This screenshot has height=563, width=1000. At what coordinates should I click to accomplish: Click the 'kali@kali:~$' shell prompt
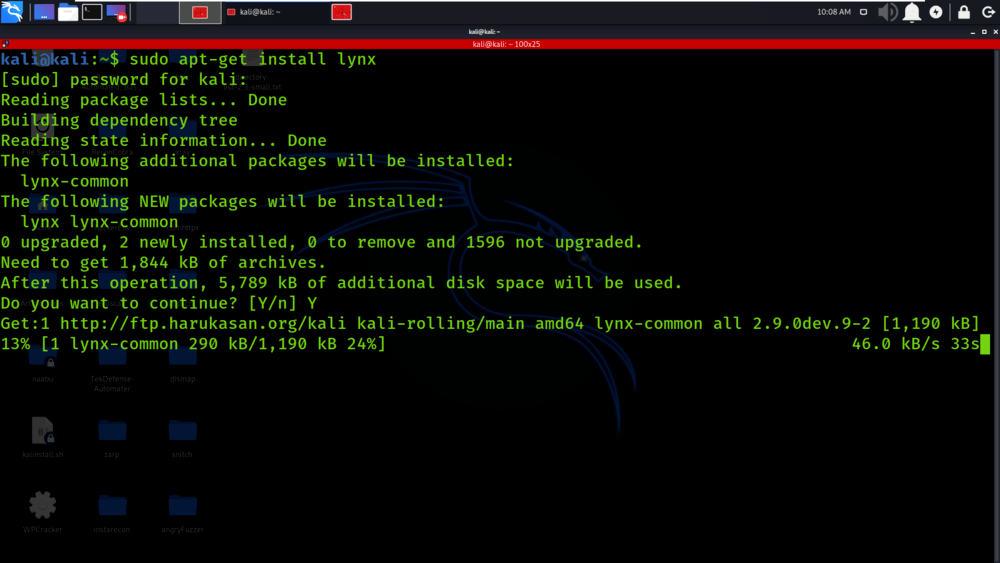coord(60,59)
